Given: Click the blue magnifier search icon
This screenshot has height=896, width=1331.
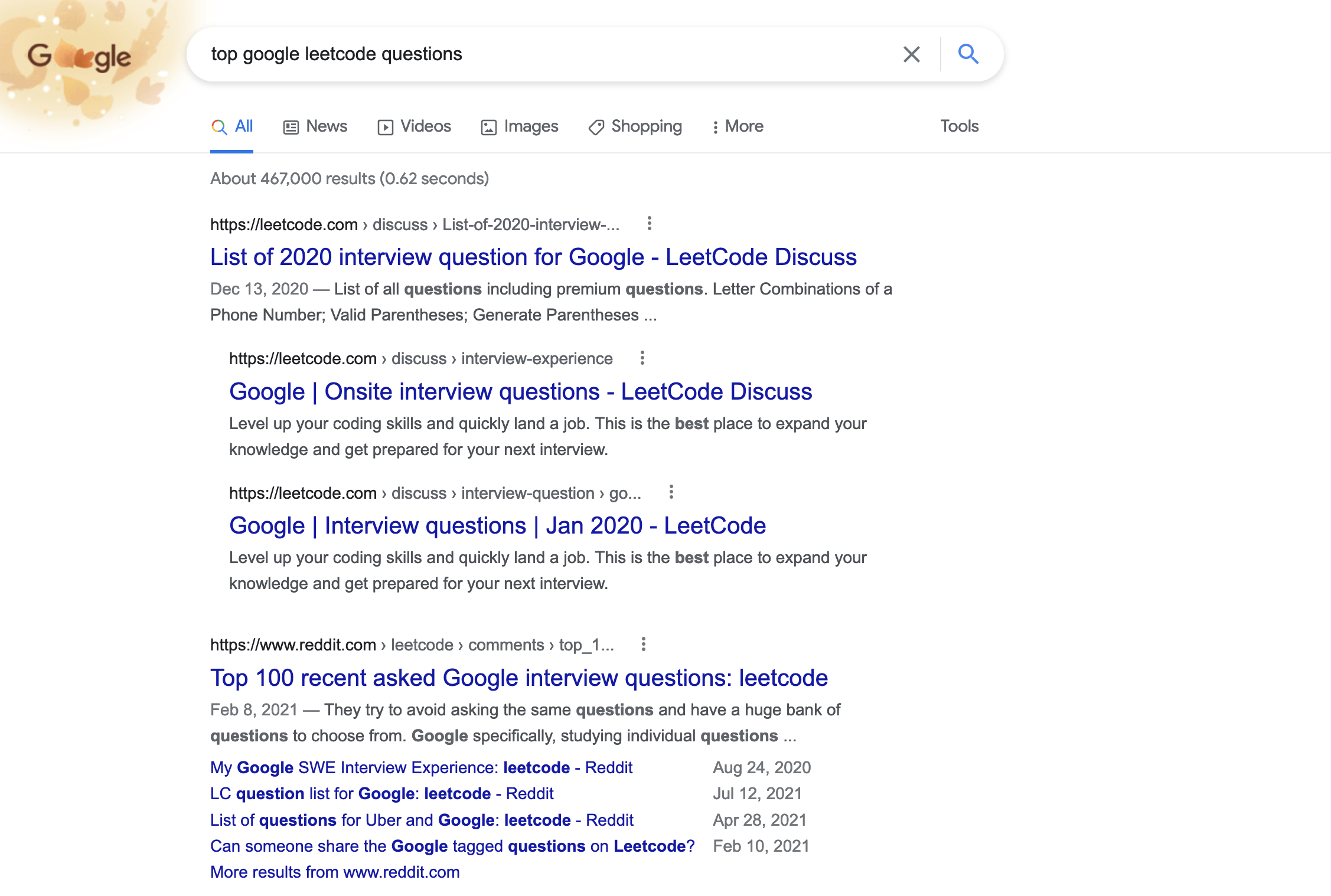Looking at the screenshot, I should tap(968, 54).
